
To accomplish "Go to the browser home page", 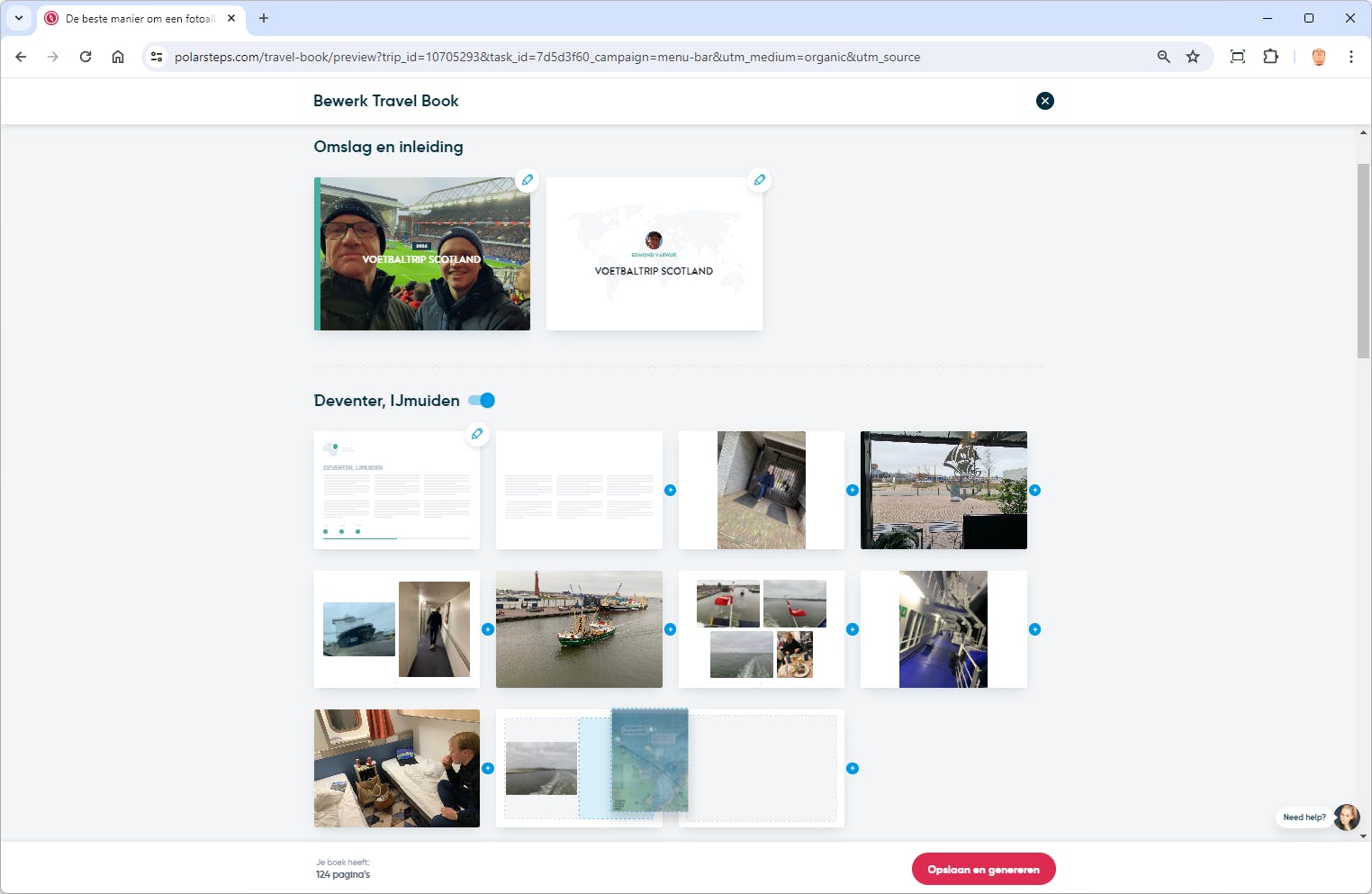I will pyautogui.click(x=118, y=57).
